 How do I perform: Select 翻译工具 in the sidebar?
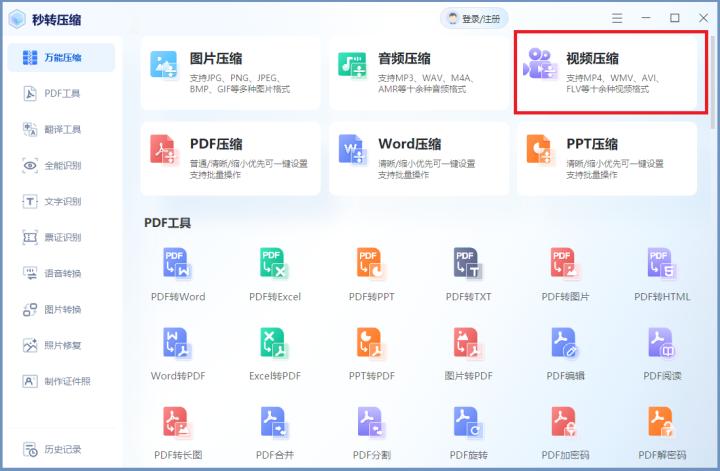click(x=61, y=129)
